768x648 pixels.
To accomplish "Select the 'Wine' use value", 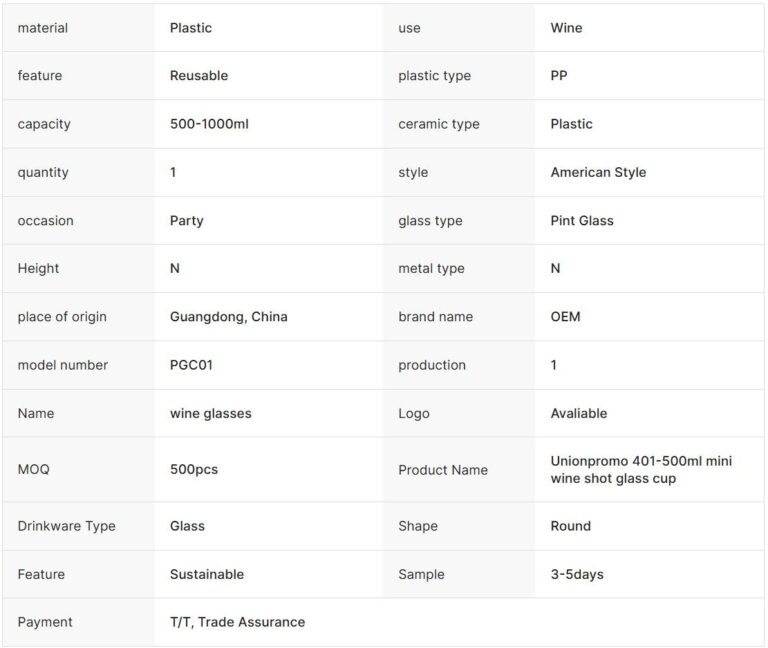I will [566, 28].
